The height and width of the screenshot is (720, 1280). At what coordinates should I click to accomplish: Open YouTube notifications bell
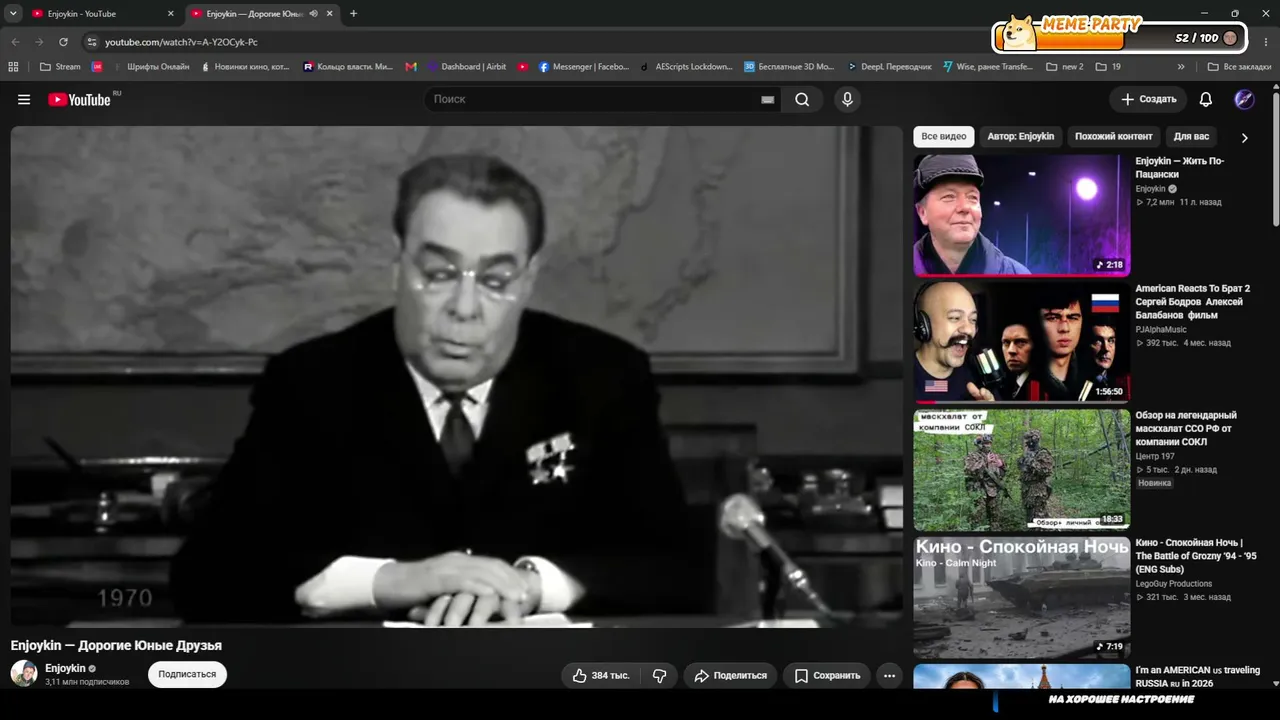(x=1206, y=99)
